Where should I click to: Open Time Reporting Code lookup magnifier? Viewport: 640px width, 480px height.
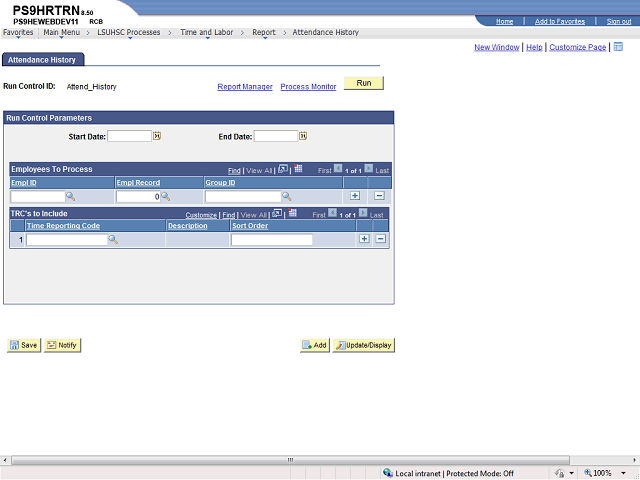click(x=113, y=240)
